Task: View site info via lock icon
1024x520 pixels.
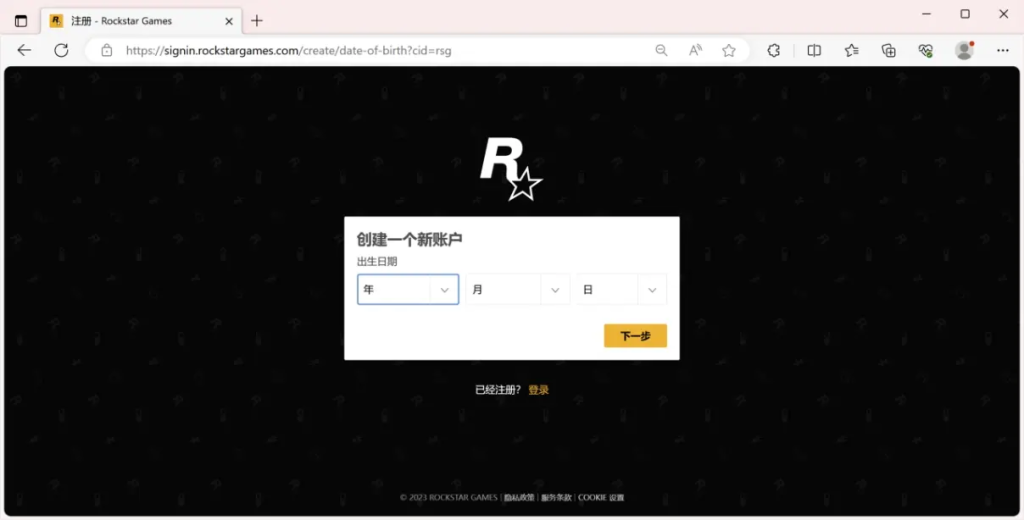Action: (x=107, y=50)
